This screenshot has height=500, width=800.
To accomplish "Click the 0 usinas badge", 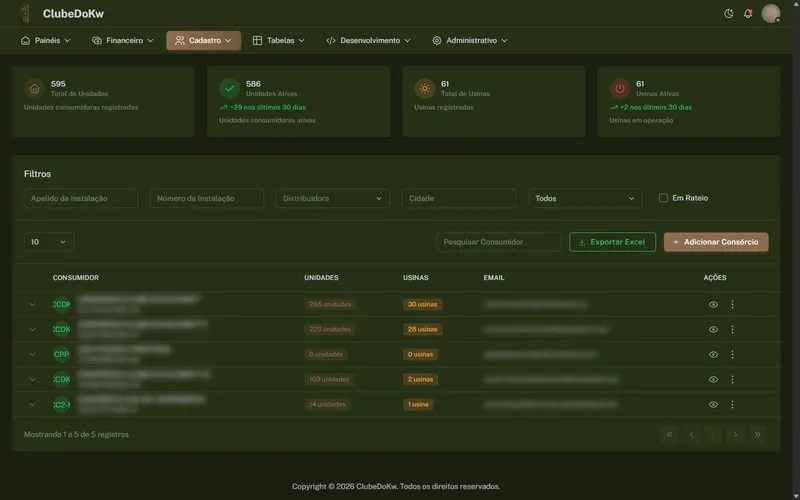I will pyautogui.click(x=420, y=355).
